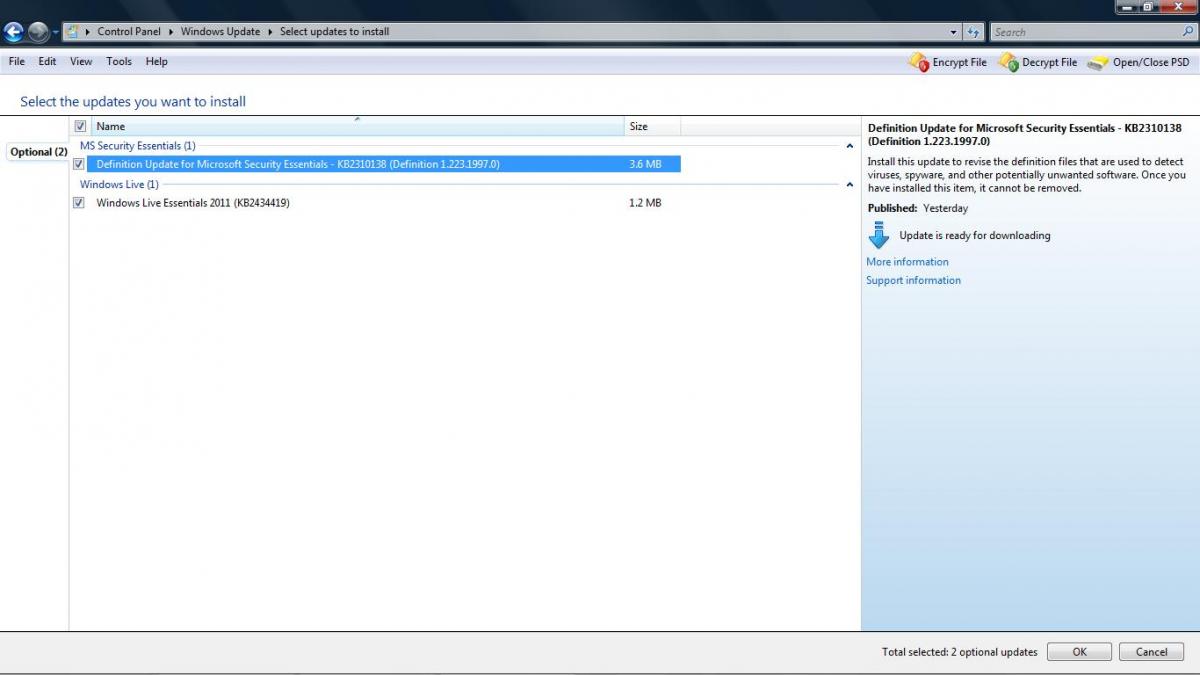
Task: Collapse the MS Security Essentials group
Action: 850,146
